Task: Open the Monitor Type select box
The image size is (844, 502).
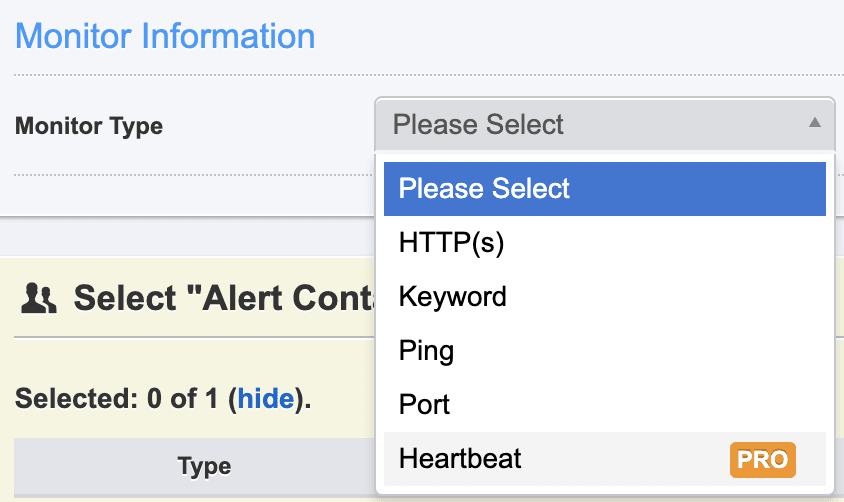Action: pyautogui.click(x=603, y=124)
